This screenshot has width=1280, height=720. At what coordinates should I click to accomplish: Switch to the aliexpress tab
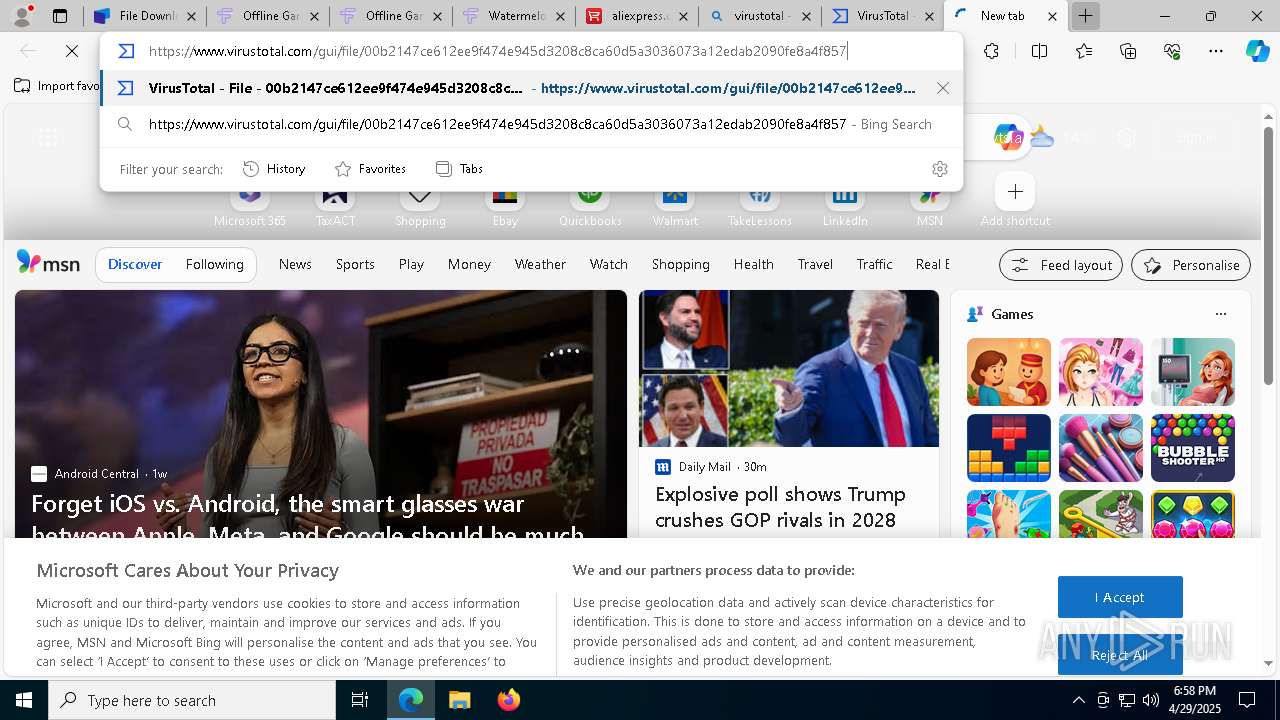coord(637,16)
